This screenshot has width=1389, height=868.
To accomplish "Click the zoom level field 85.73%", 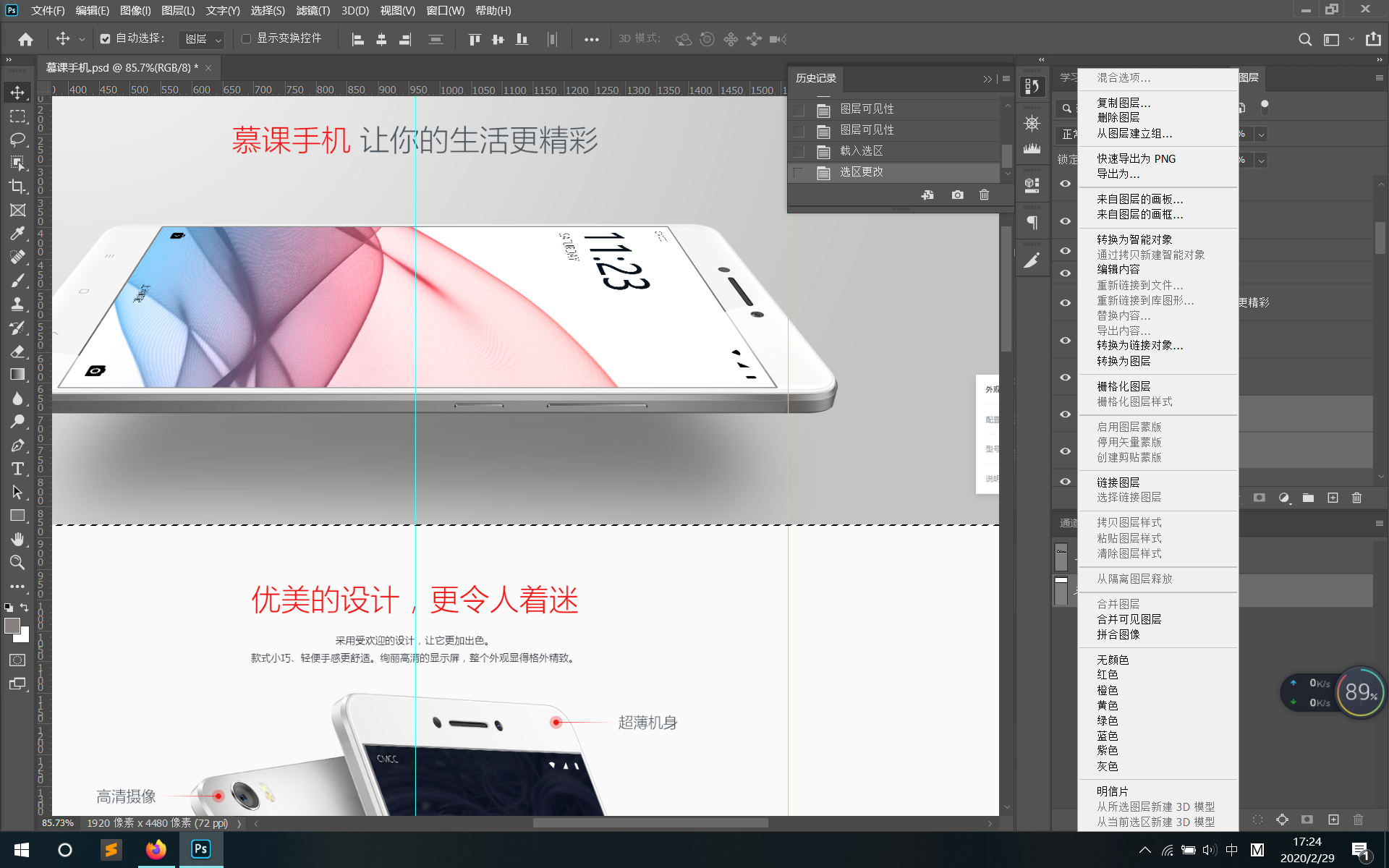I will coord(58,823).
